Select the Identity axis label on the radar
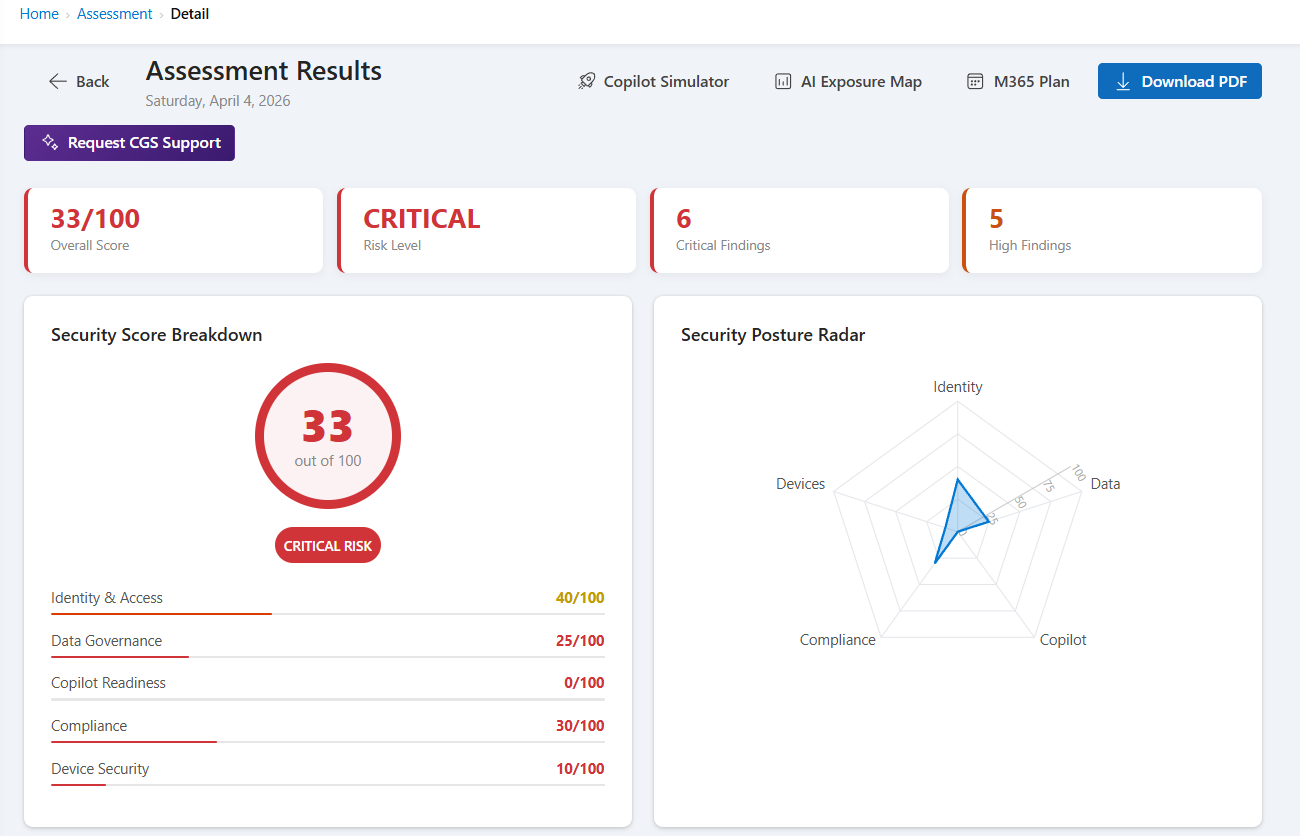Screen dimensions: 1300x836 [957, 386]
